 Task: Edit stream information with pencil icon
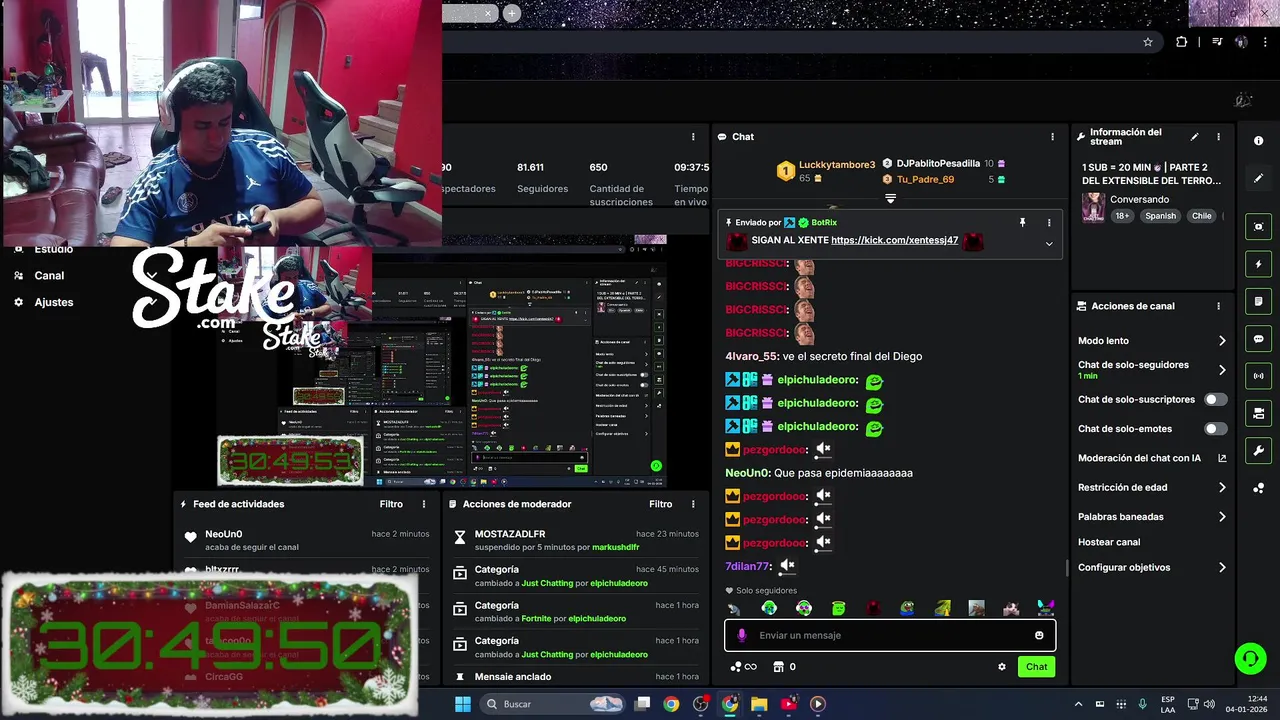tap(1194, 137)
